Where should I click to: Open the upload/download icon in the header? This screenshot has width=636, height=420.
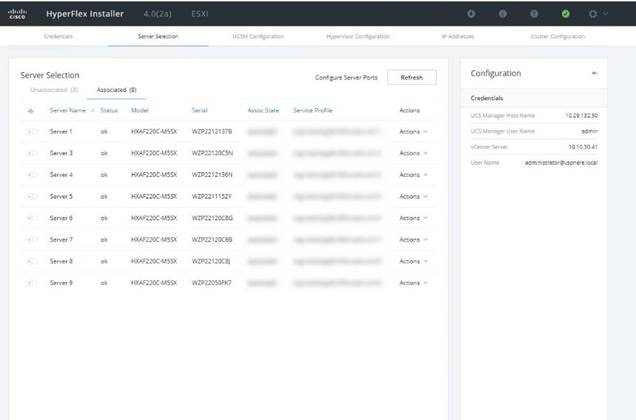coord(471,14)
